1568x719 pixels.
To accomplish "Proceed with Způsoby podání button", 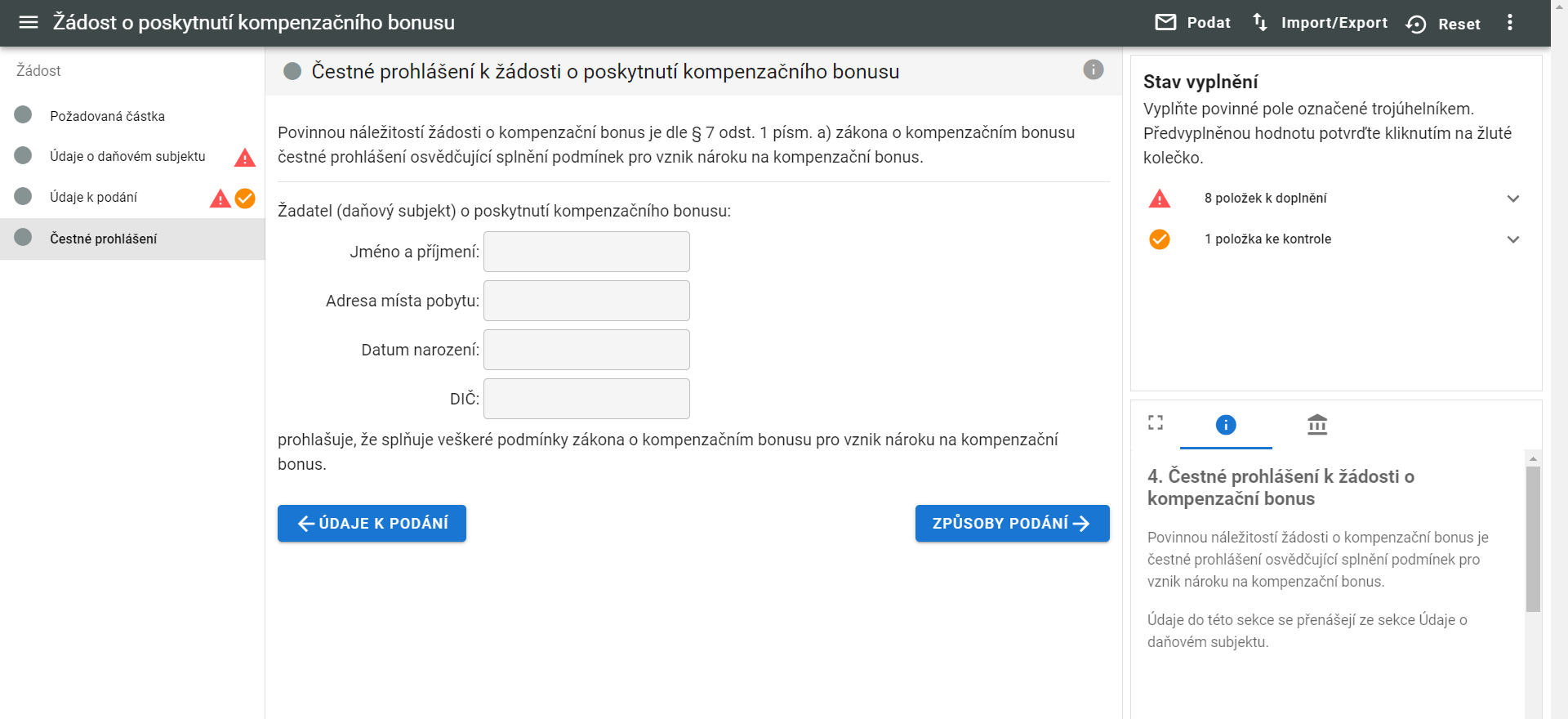I will click(x=1012, y=524).
